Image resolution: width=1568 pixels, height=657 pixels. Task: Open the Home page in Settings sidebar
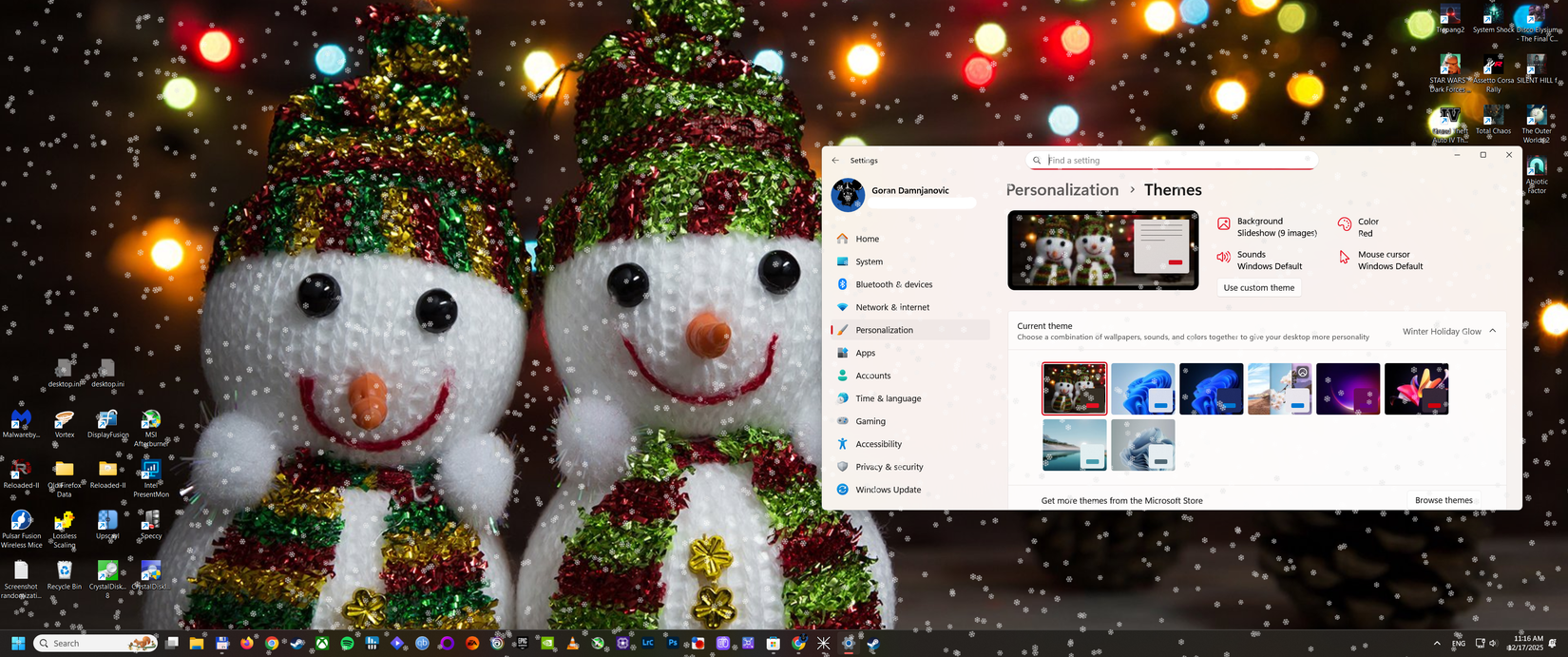coord(909,239)
